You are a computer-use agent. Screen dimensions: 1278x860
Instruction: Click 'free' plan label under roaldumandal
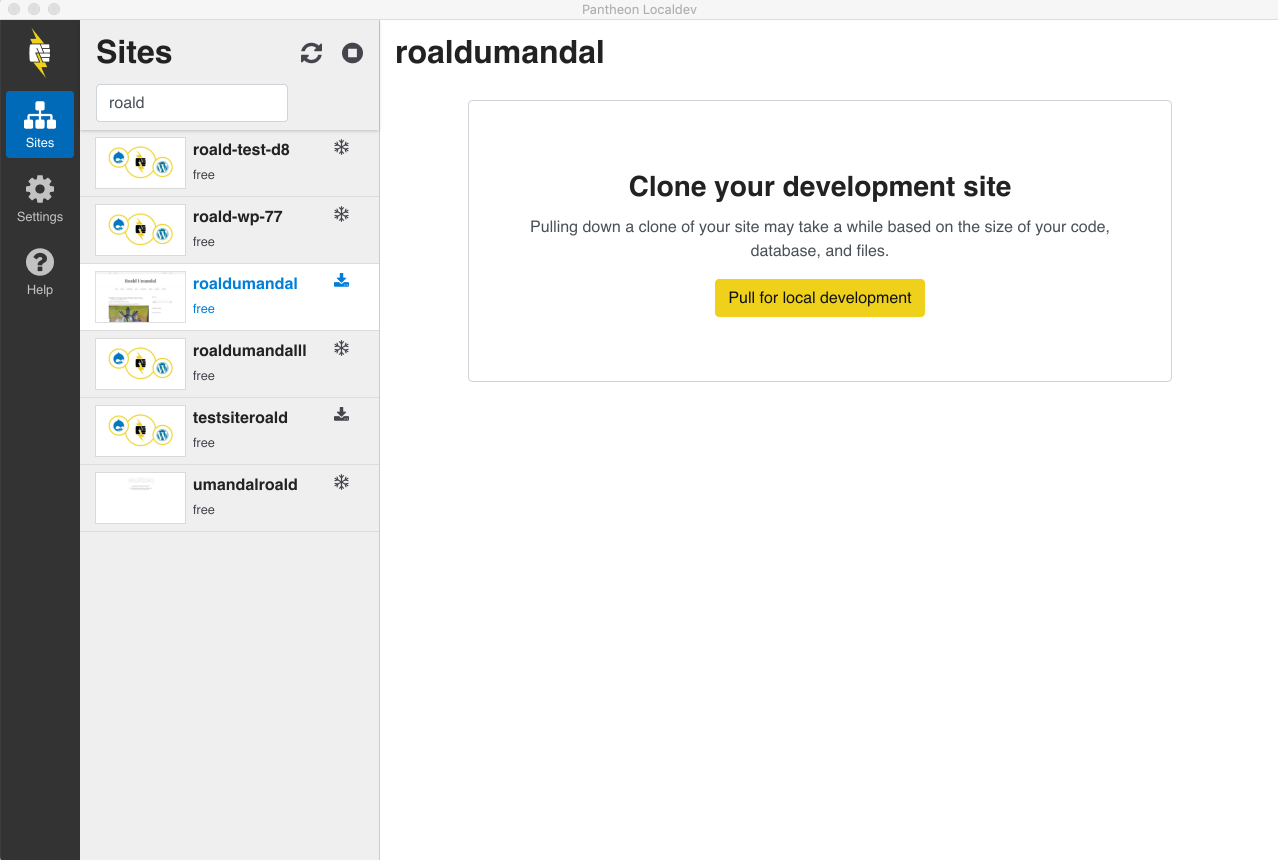tap(204, 309)
